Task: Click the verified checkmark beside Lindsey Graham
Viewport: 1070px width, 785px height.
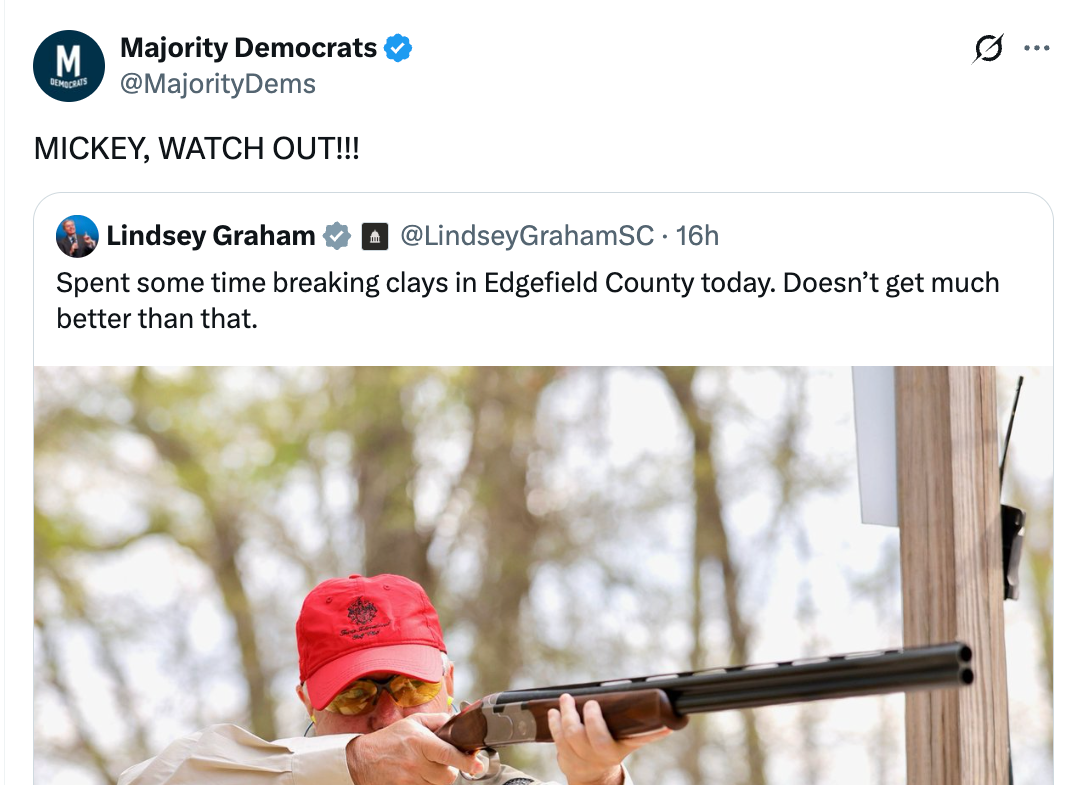Action: (x=336, y=236)
